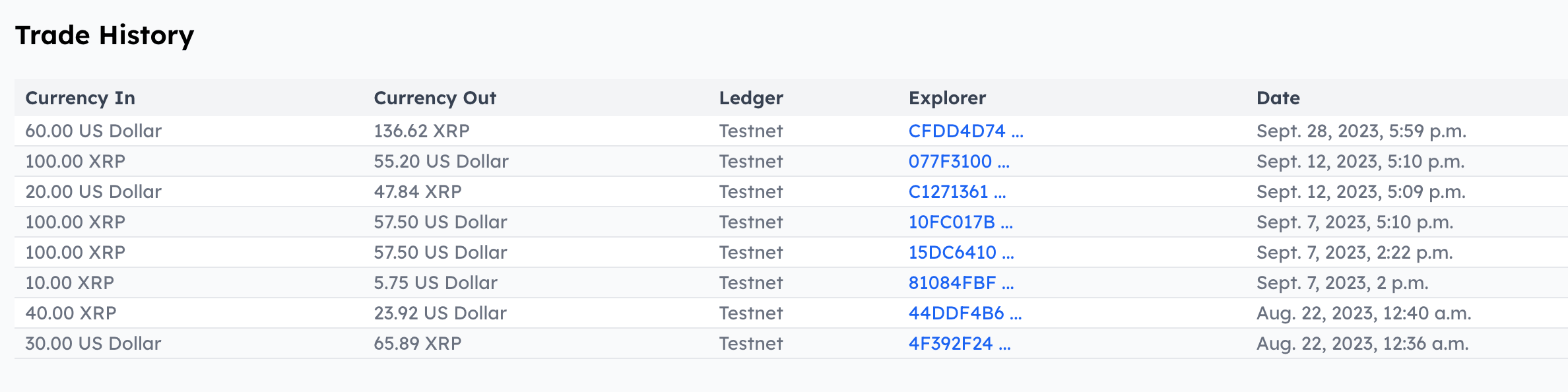Screen dimensions: 1568x392
Task: Open explorer link C1271361
Action: (956, 192)
